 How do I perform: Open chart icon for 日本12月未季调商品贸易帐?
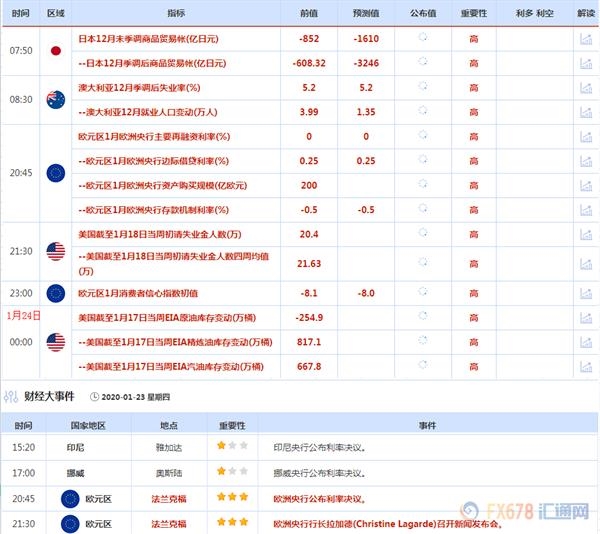pos(585,40)
